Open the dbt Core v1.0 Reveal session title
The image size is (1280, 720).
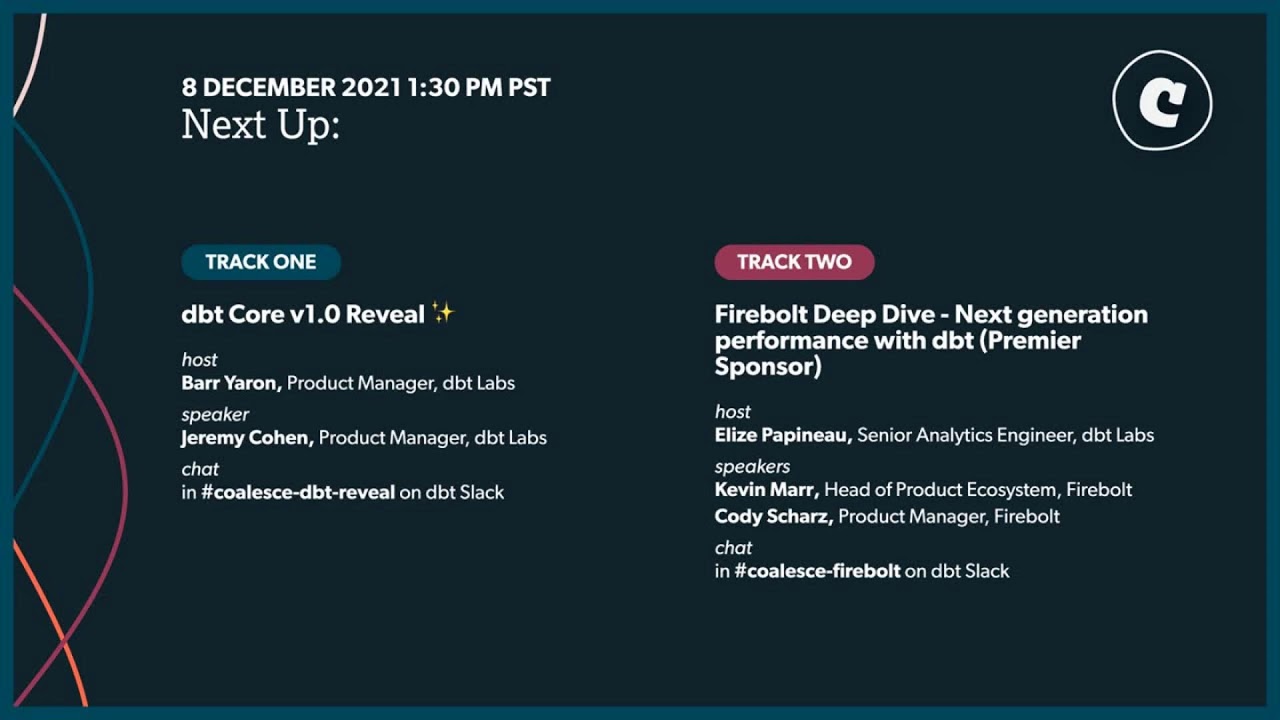point(303,314)
